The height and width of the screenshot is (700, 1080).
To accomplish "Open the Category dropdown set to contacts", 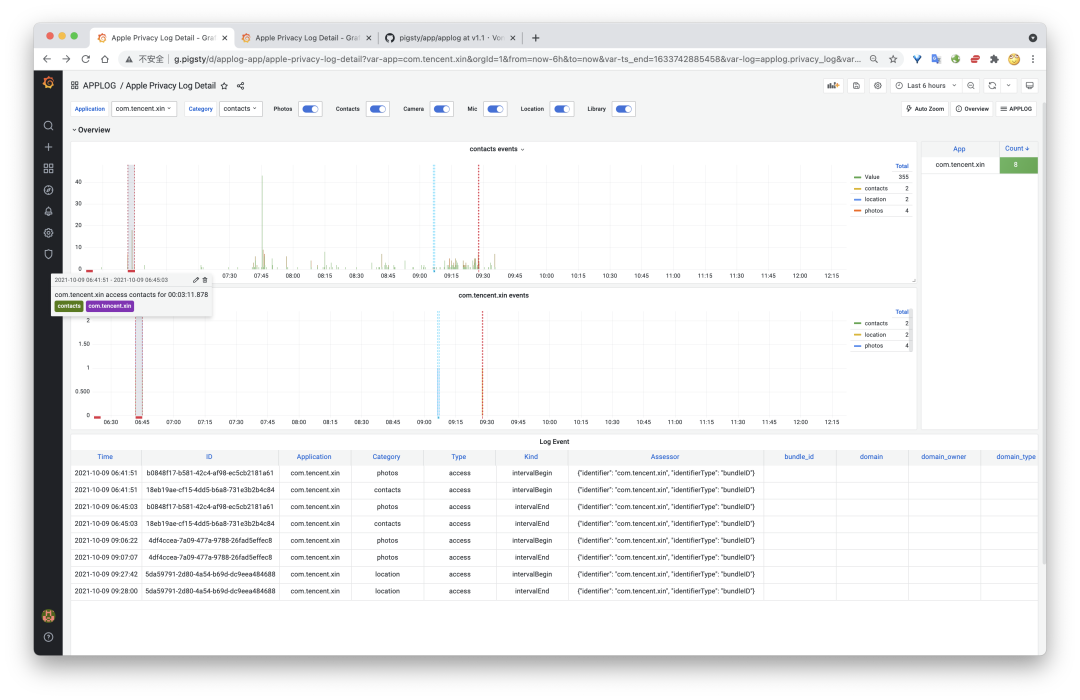I will click(240, 109).
